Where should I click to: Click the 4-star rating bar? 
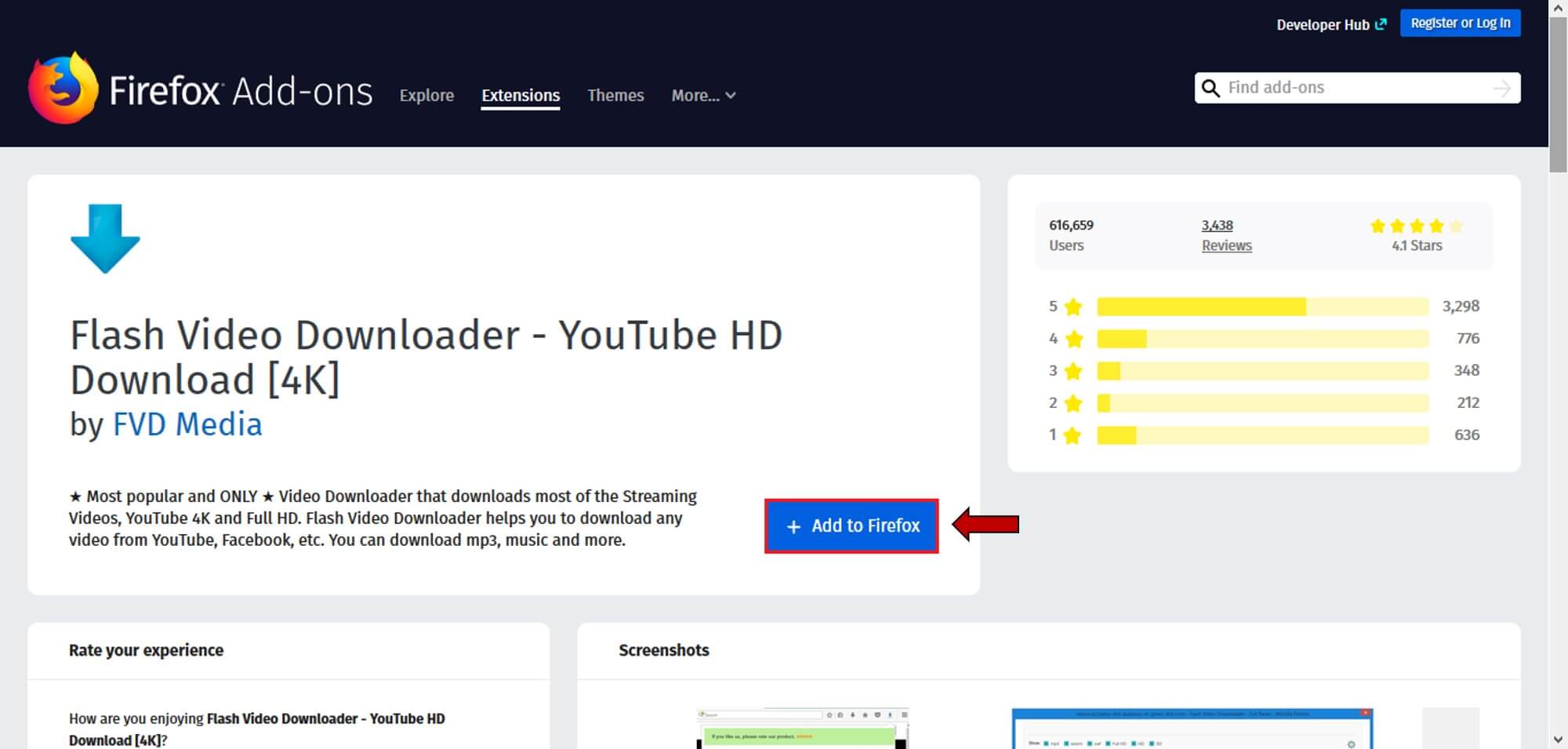pos(1262,339)
